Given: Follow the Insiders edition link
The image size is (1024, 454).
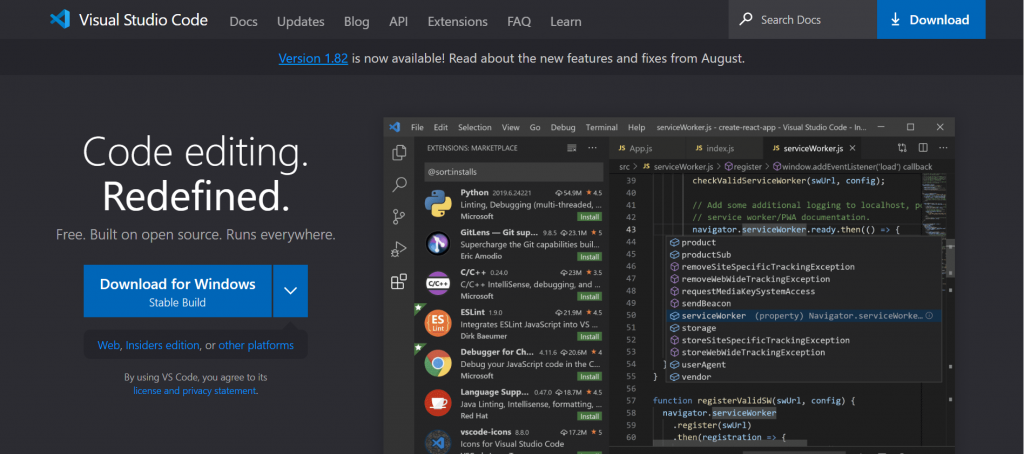Looking at the screenshot, I should tap(162, 345).
